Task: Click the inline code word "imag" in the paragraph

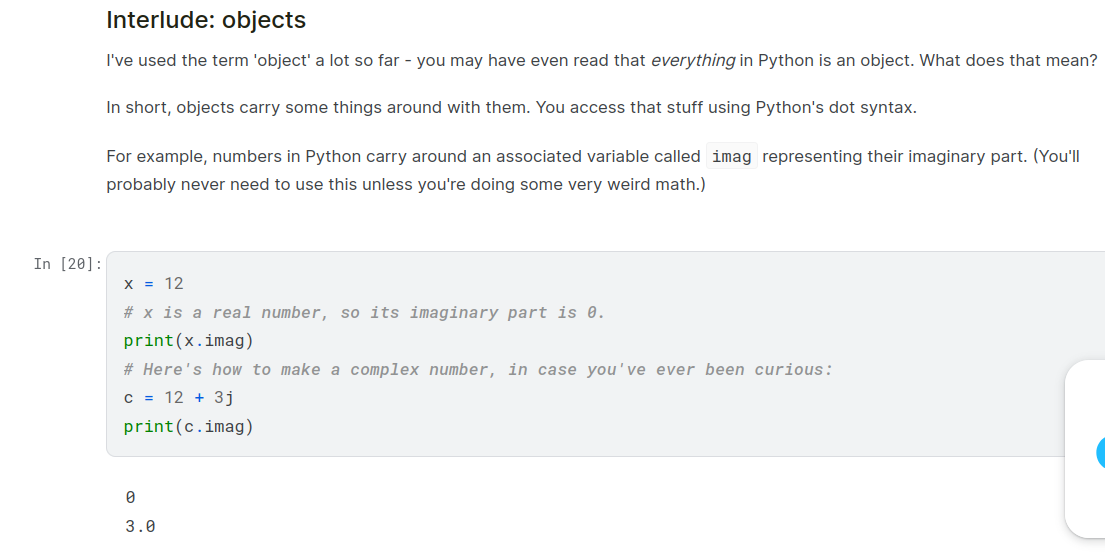Action: [x=731, y=157]
